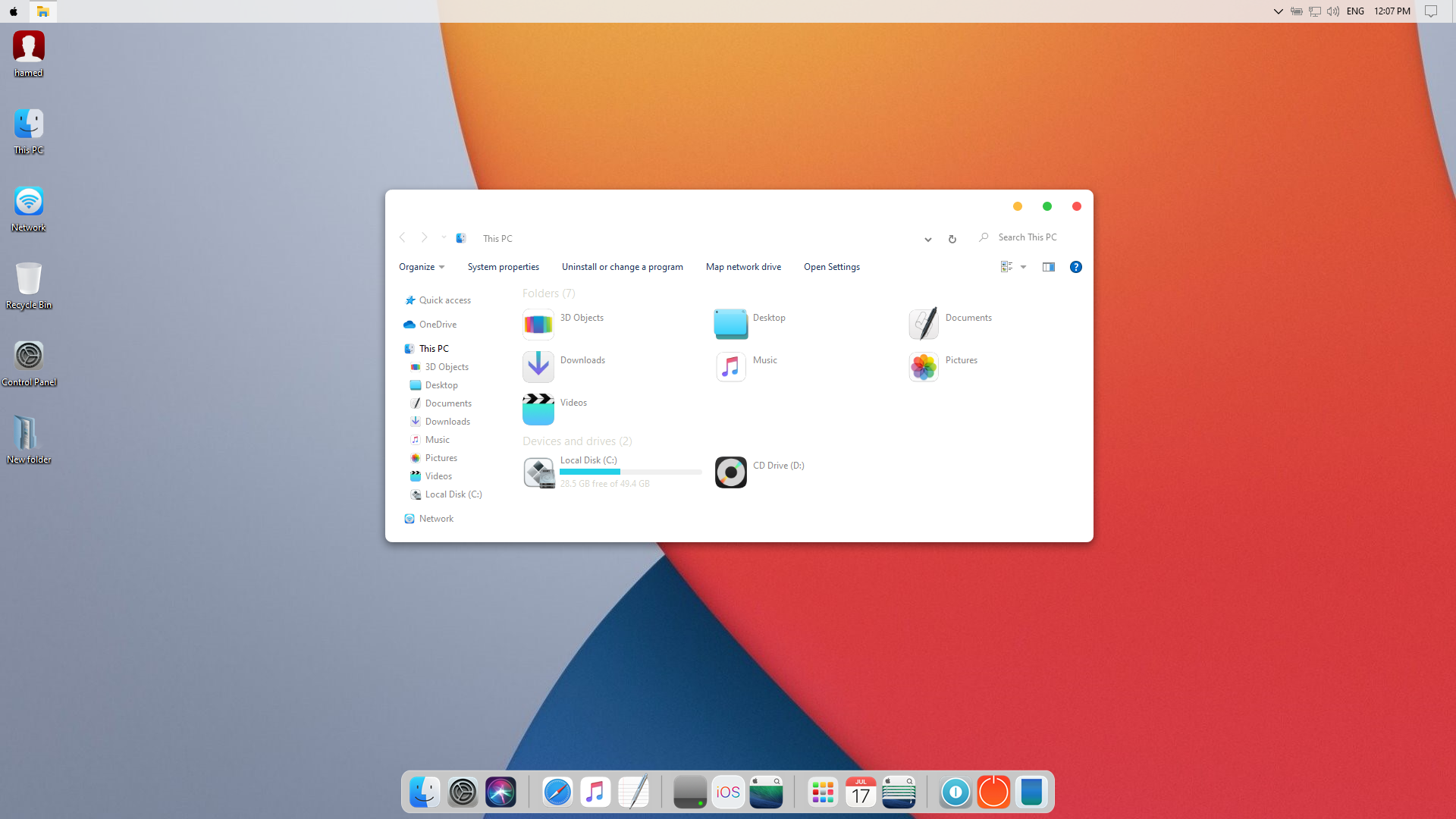Click the orange power icon in dock
1456x819 pixels.
pos(993,792)
